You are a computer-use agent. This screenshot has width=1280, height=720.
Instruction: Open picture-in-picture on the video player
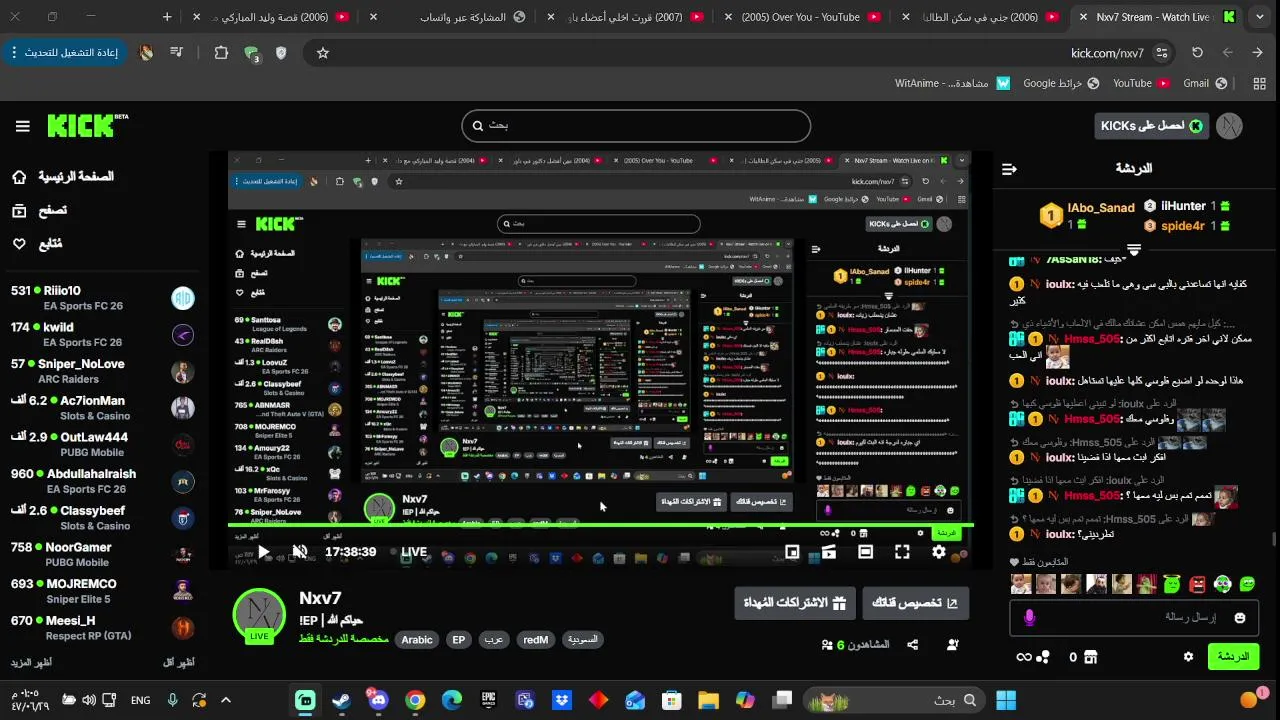pos(792,552)
